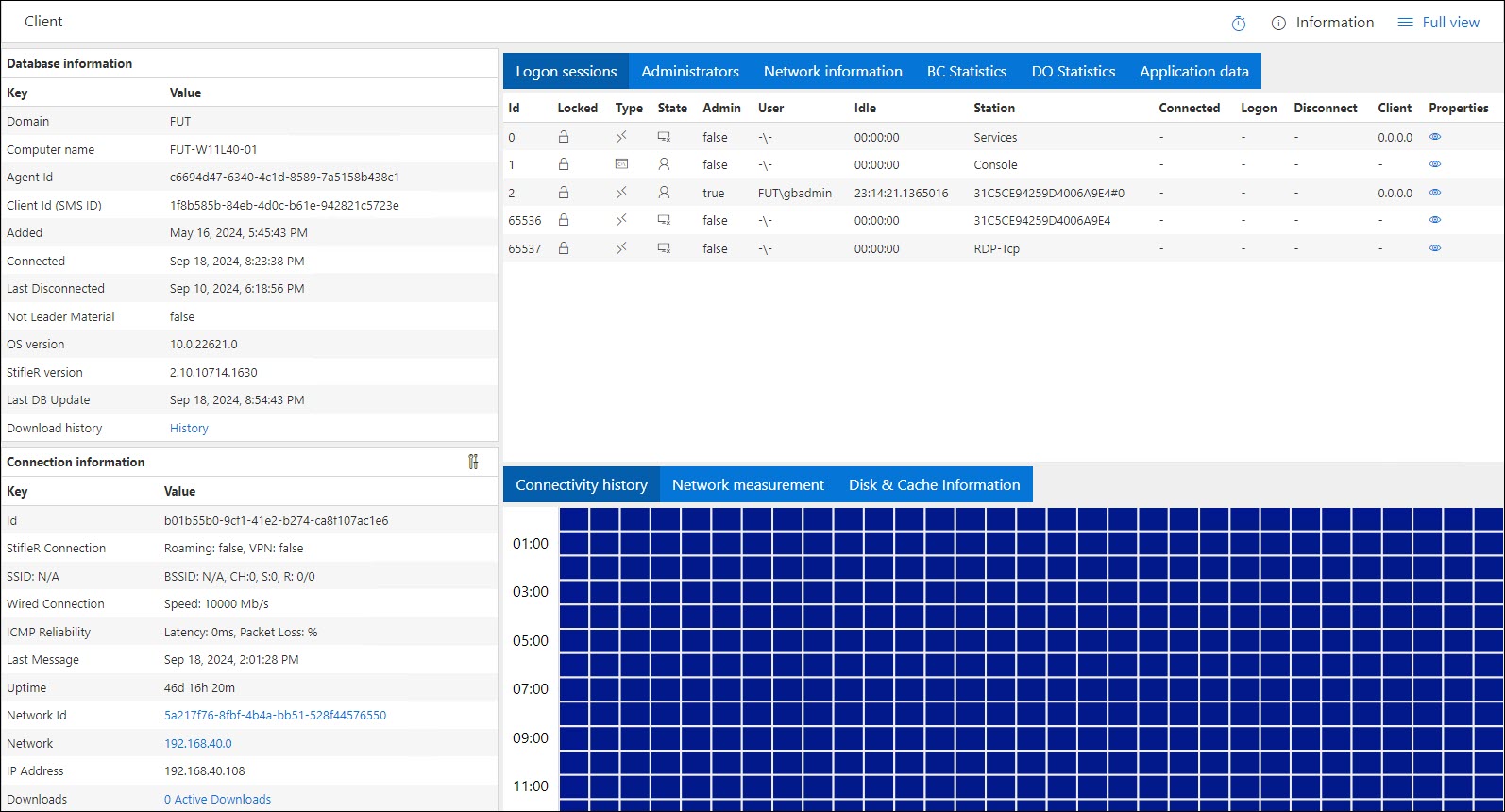
Task: Click lock icon for session 65536
Action: [564, 220]
